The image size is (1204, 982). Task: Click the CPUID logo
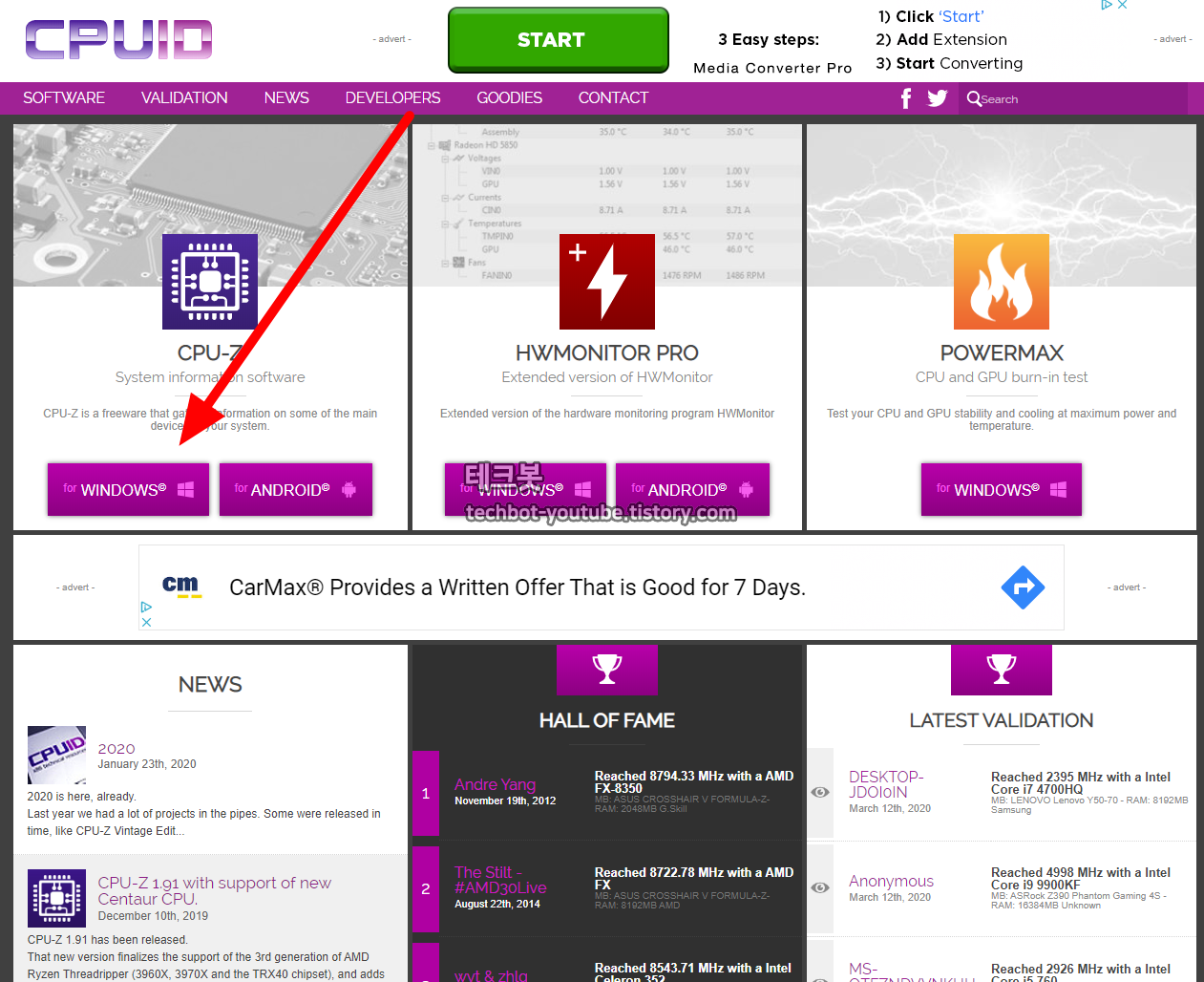pos(118,40)
